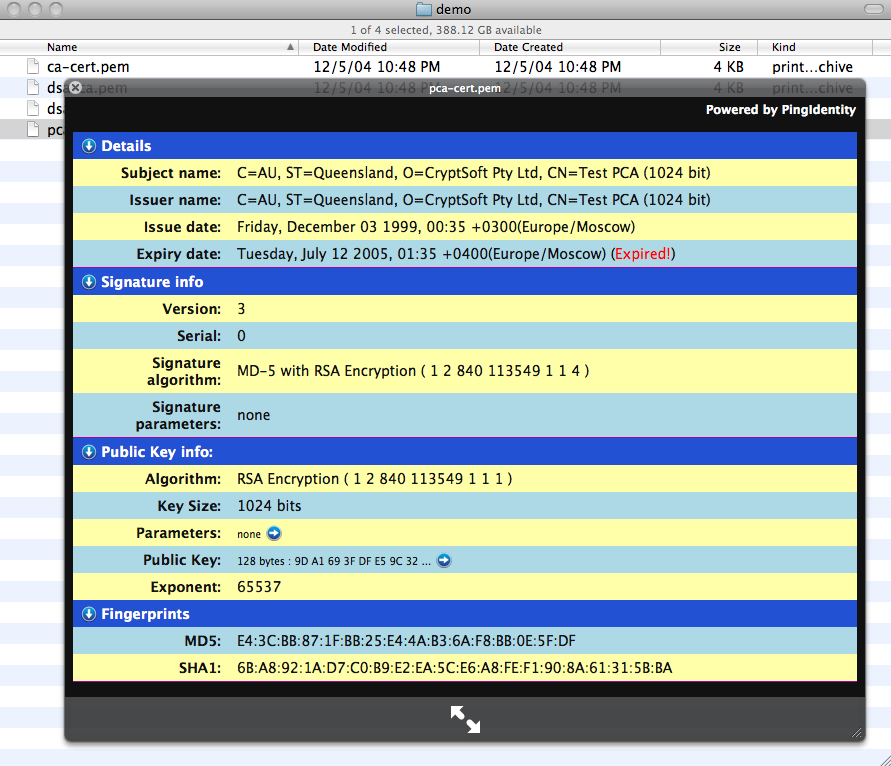This screenshot has width=891, height=766.
Task: Click the demo folder icon in title bar
Action: (x=423, y=9)
